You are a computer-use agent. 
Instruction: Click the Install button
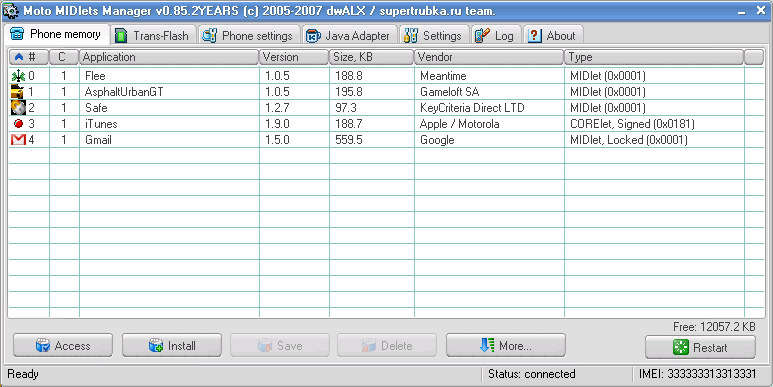[172, 346]
